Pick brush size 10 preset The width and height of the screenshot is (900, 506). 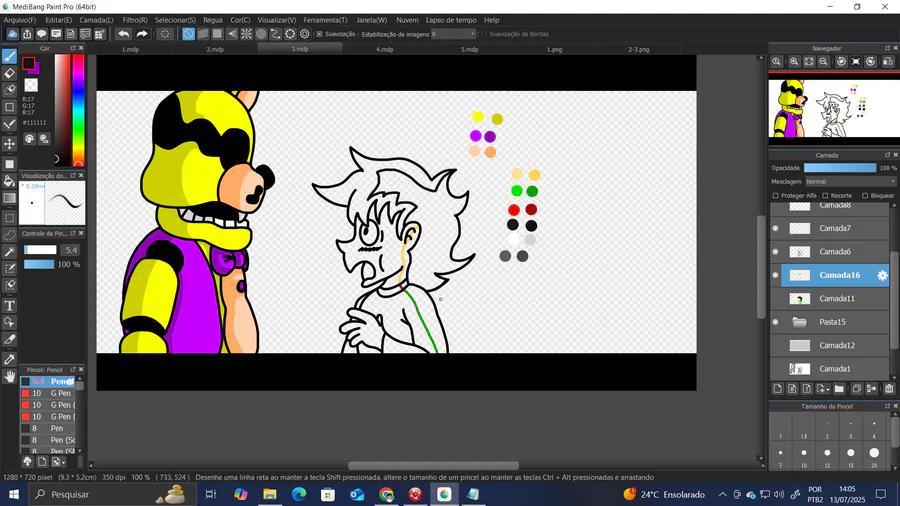804,455
